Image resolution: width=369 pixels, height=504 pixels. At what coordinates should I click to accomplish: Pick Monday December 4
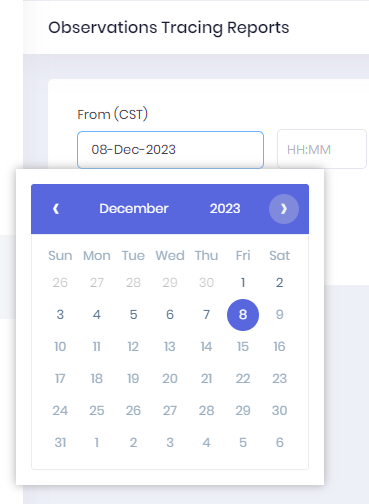click(x=97, y=315)
